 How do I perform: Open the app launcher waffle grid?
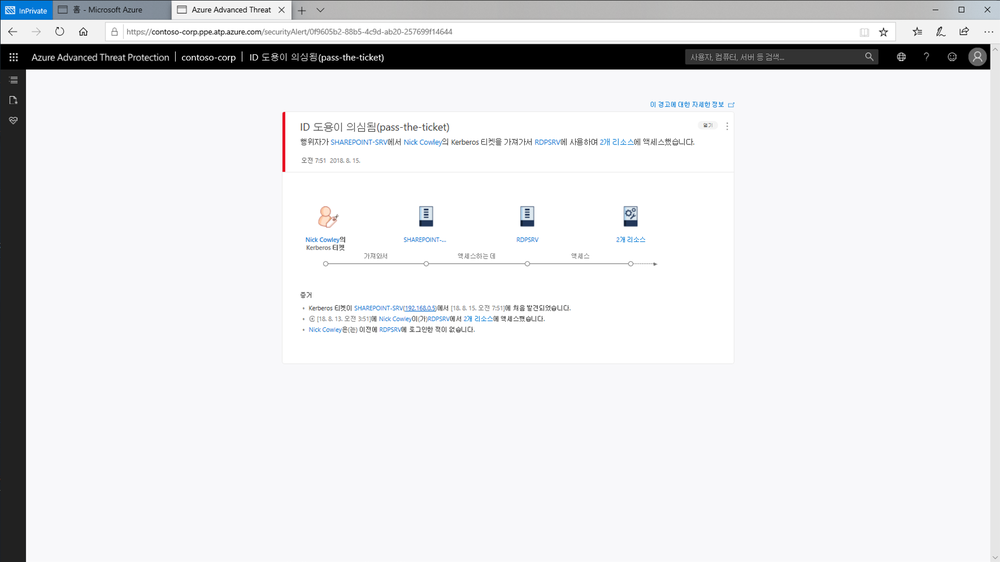(x=13, y=57)
